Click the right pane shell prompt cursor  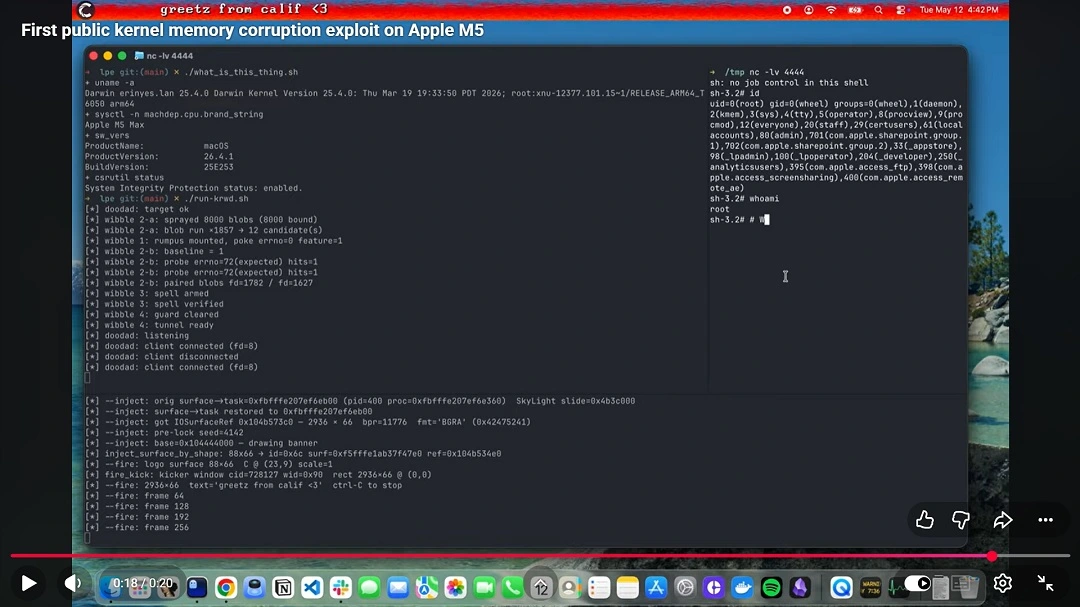766,220
